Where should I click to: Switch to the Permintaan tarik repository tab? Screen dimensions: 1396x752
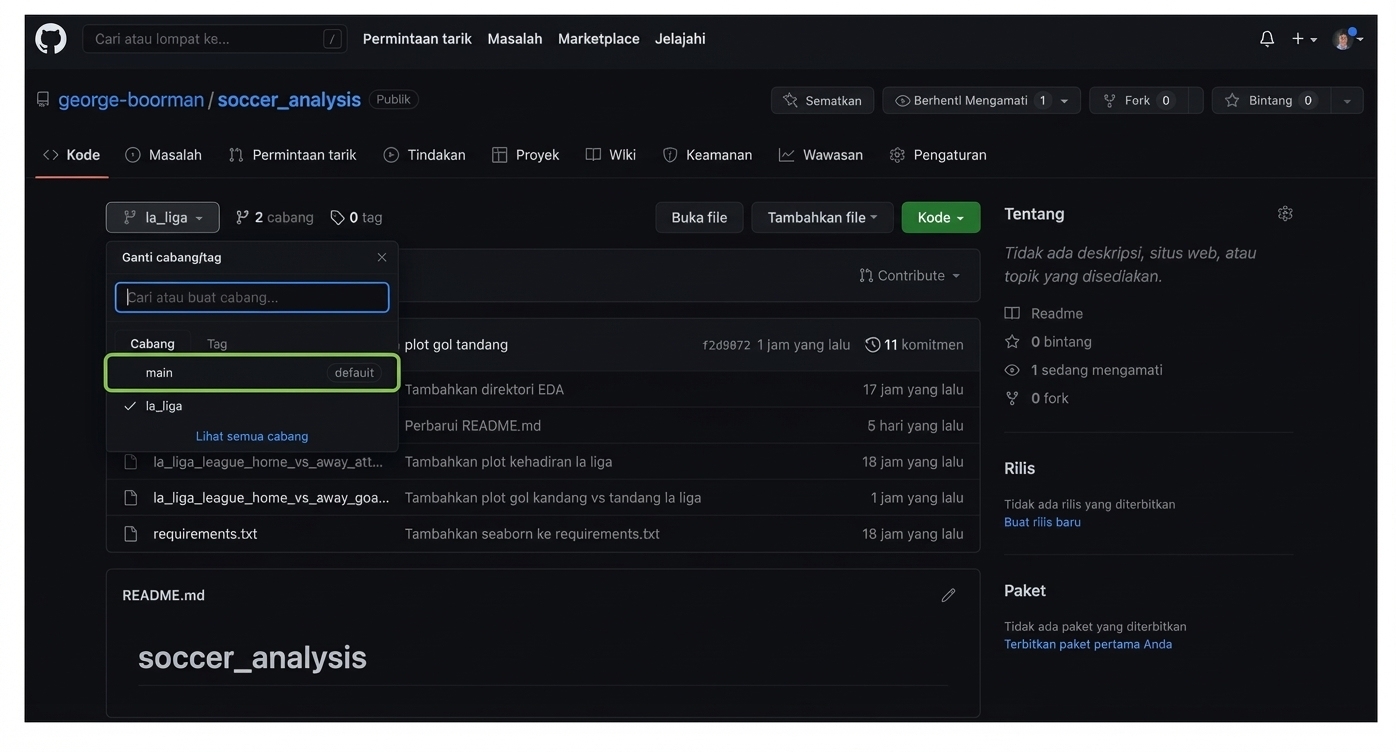coord(292,155)
